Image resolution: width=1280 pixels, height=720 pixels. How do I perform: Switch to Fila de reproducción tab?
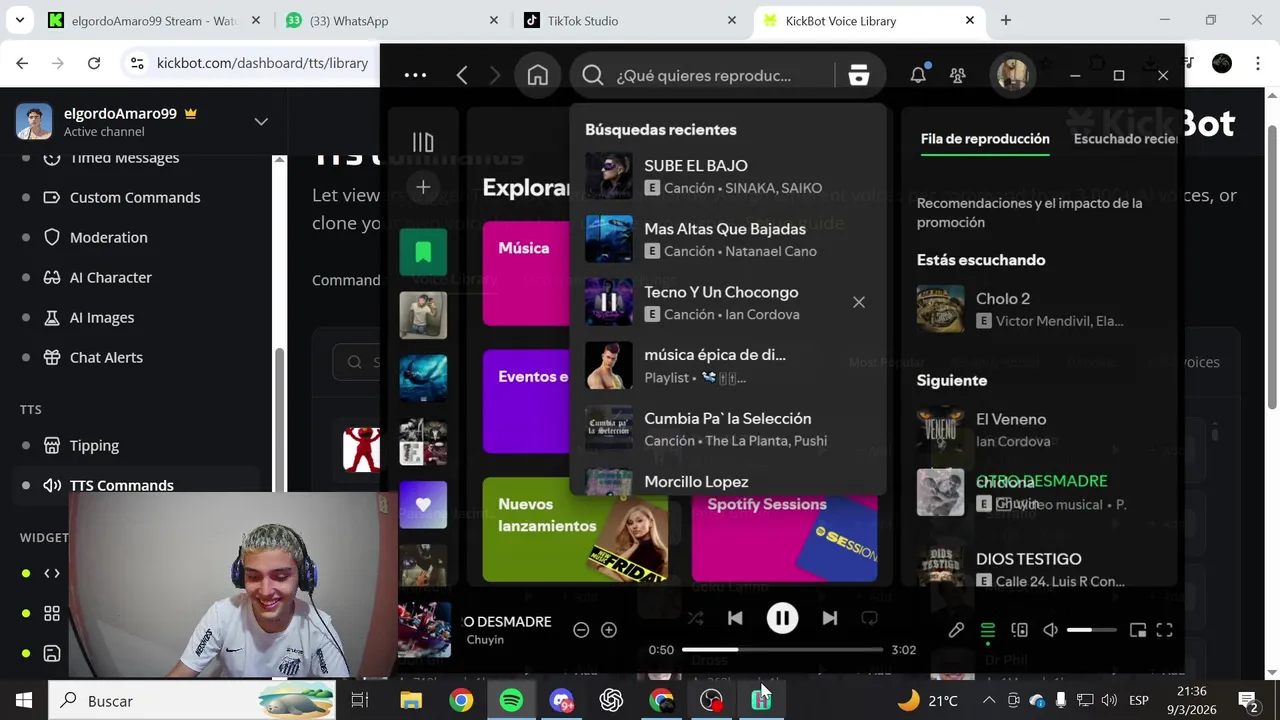click(985, 139)
